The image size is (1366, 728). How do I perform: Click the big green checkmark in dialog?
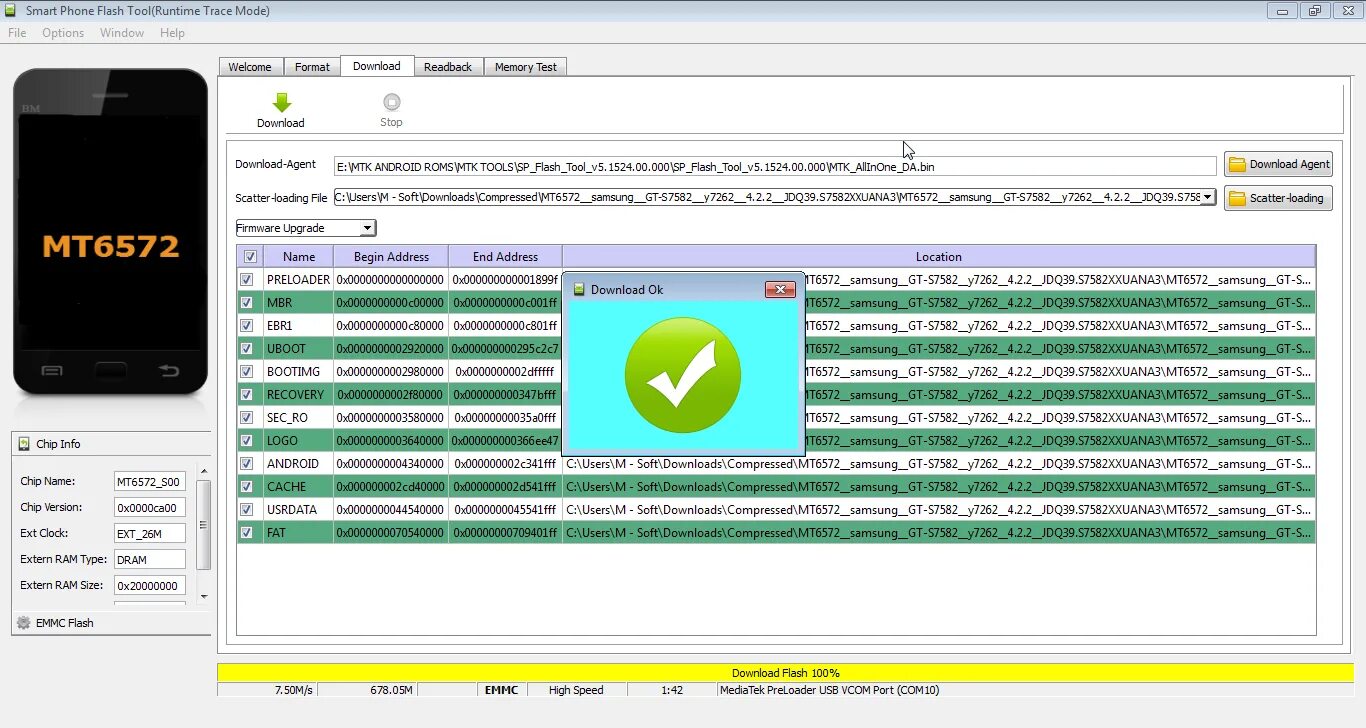[x=683, y=376]
